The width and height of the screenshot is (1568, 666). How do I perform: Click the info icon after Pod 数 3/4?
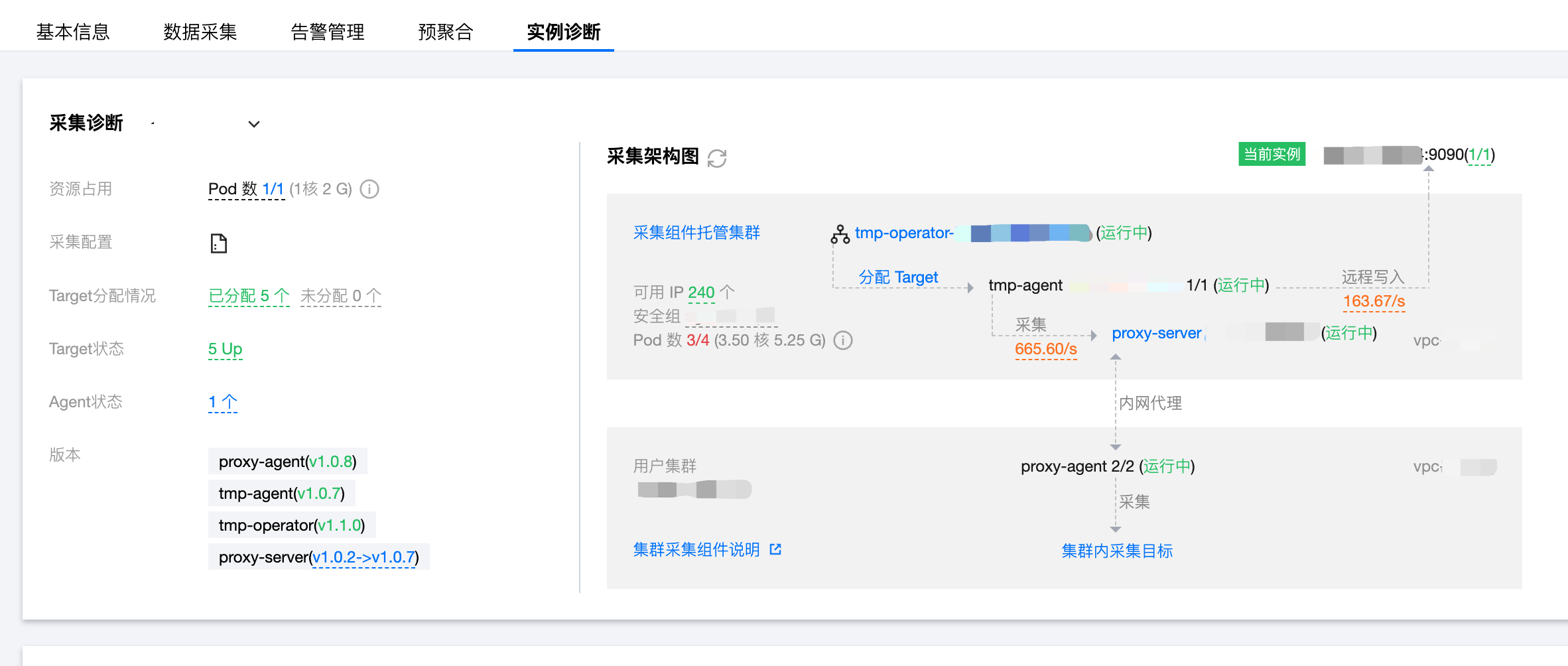843,340
